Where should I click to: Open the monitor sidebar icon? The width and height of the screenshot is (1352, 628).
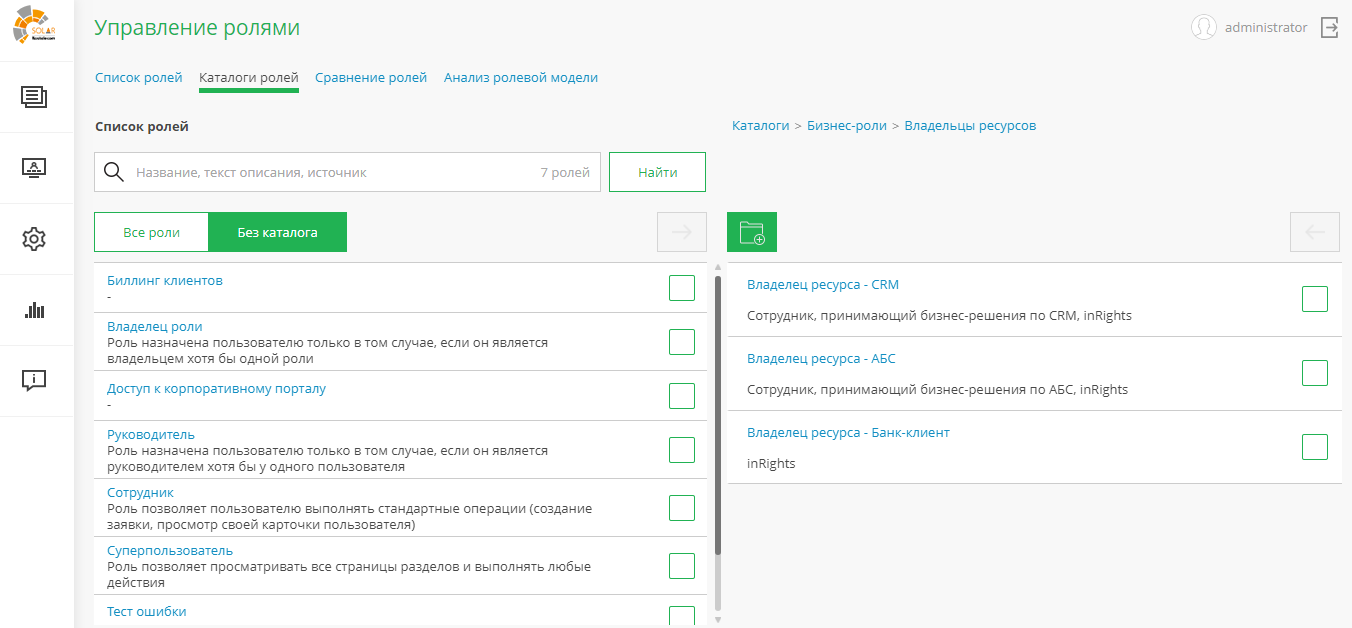click(34, 168)
